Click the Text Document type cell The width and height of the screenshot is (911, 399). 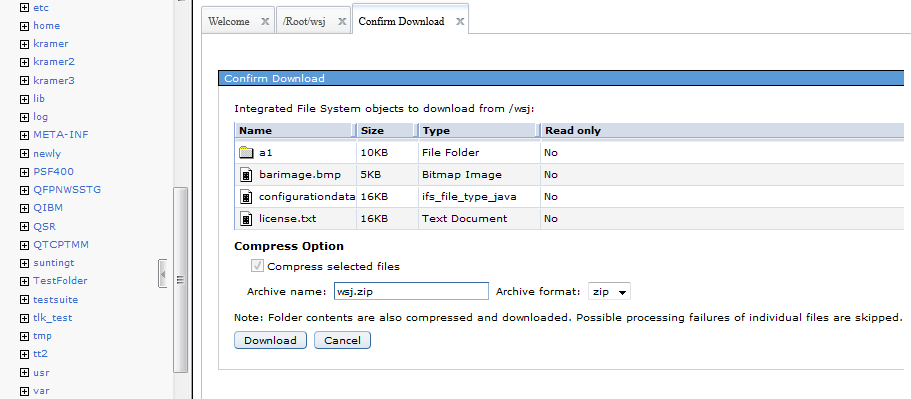click(479, 219)
